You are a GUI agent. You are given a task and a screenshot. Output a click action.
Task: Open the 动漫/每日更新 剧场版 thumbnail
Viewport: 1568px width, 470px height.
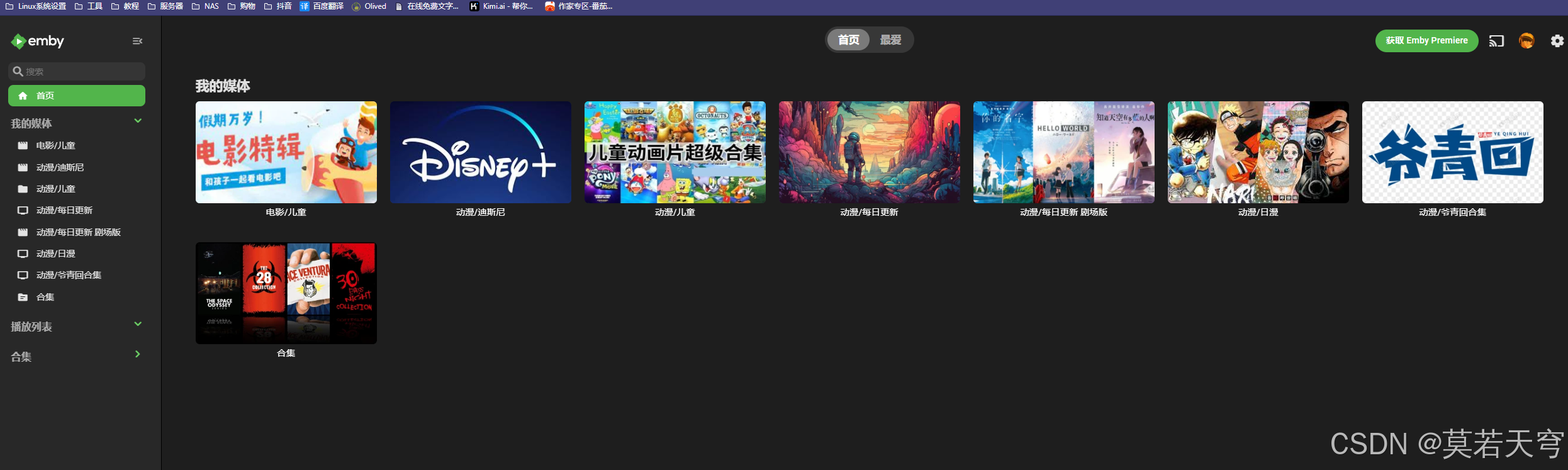pos(1064,152)
